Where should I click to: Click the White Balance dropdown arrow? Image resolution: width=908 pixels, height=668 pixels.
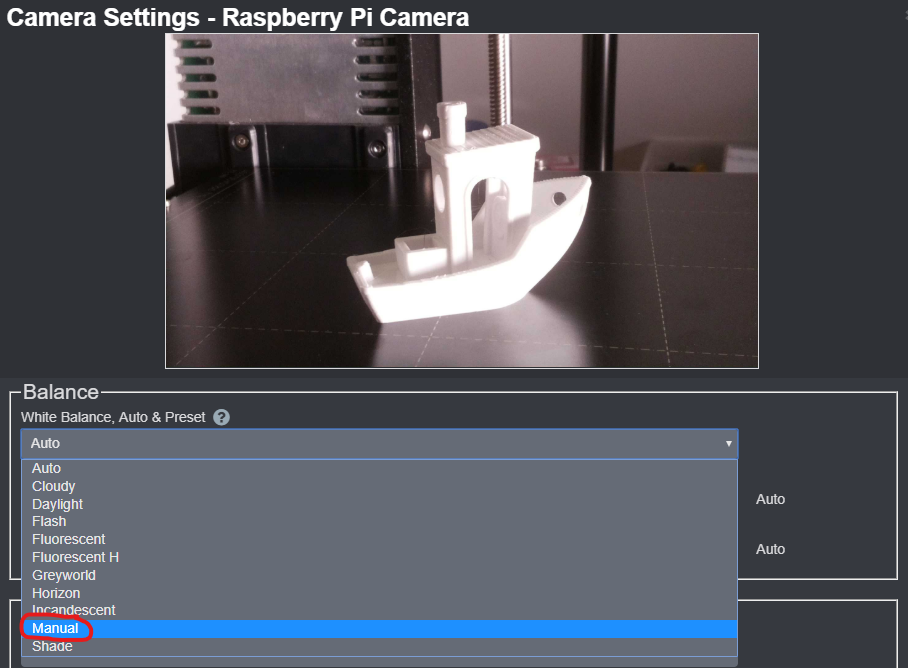728,443
